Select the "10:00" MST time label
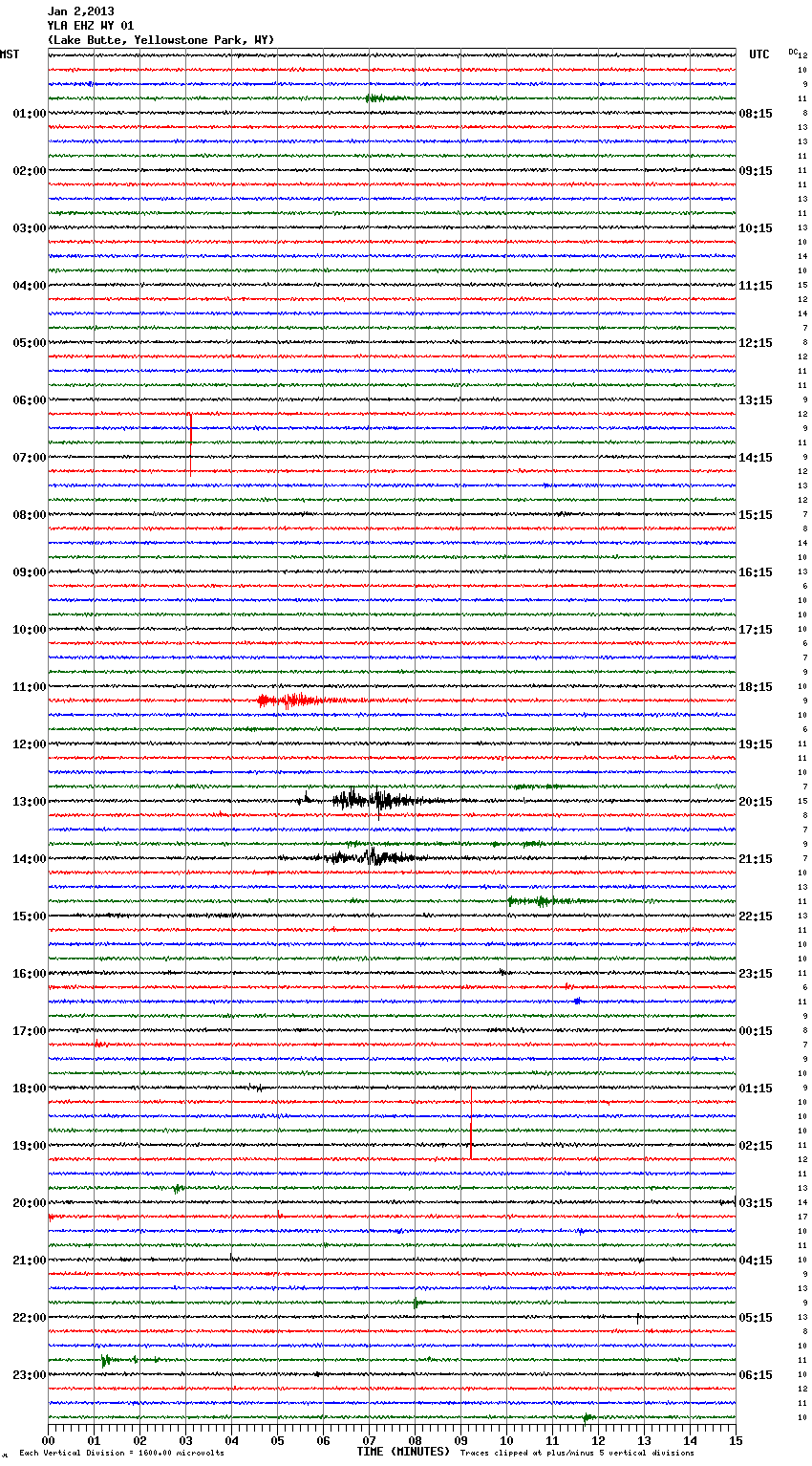The height and width of the screenshot is (1466, 812). click(x=30, y=630)
